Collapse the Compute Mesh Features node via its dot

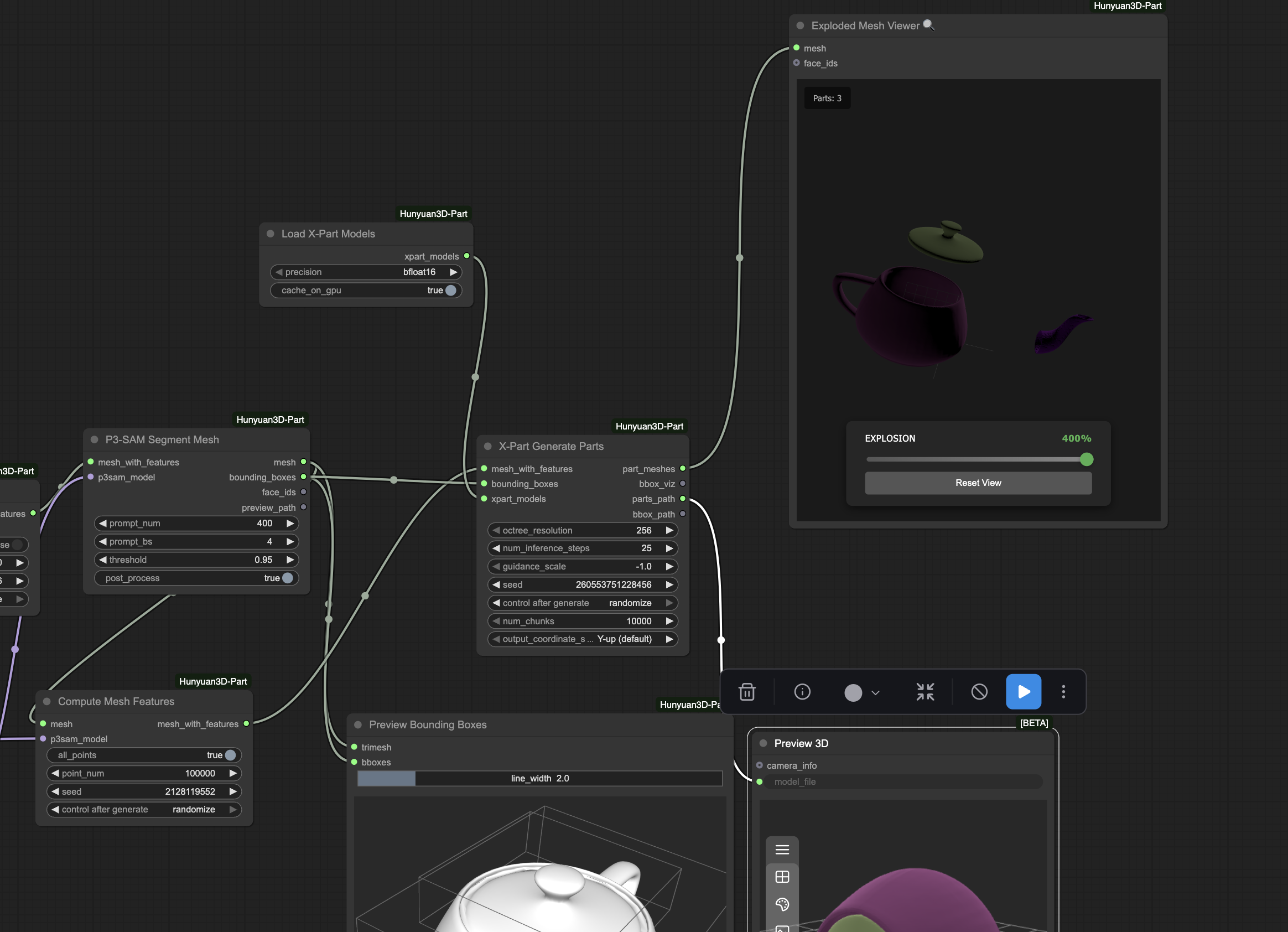coord(46,701)
